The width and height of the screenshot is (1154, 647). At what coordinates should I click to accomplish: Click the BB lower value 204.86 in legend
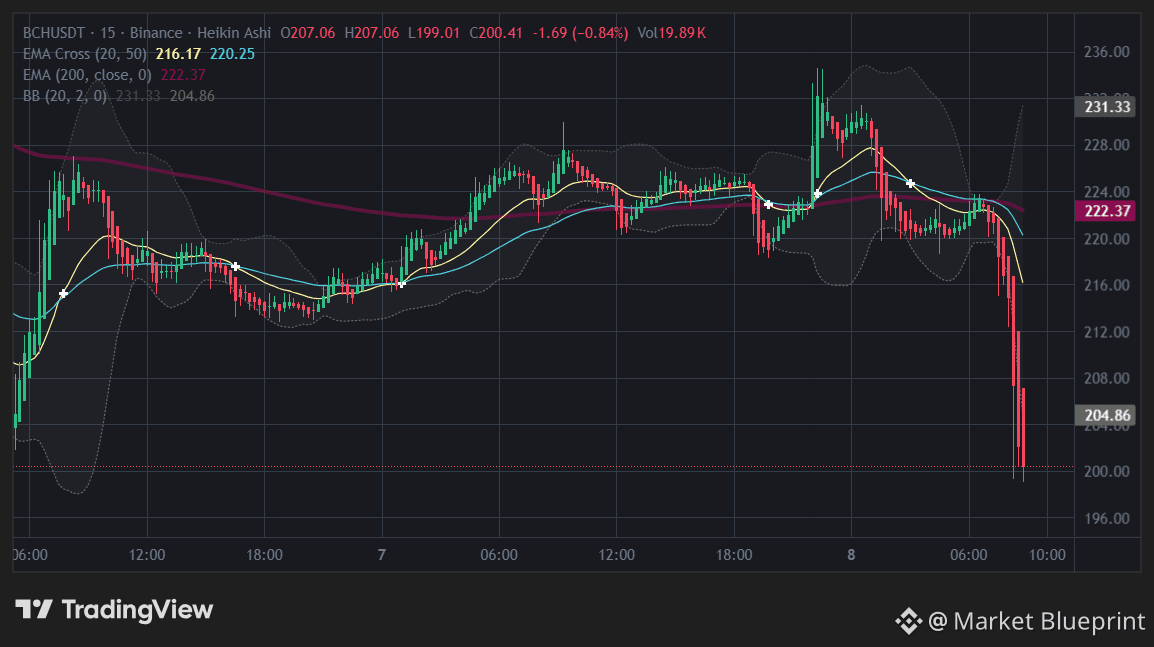tap(192, 96)
